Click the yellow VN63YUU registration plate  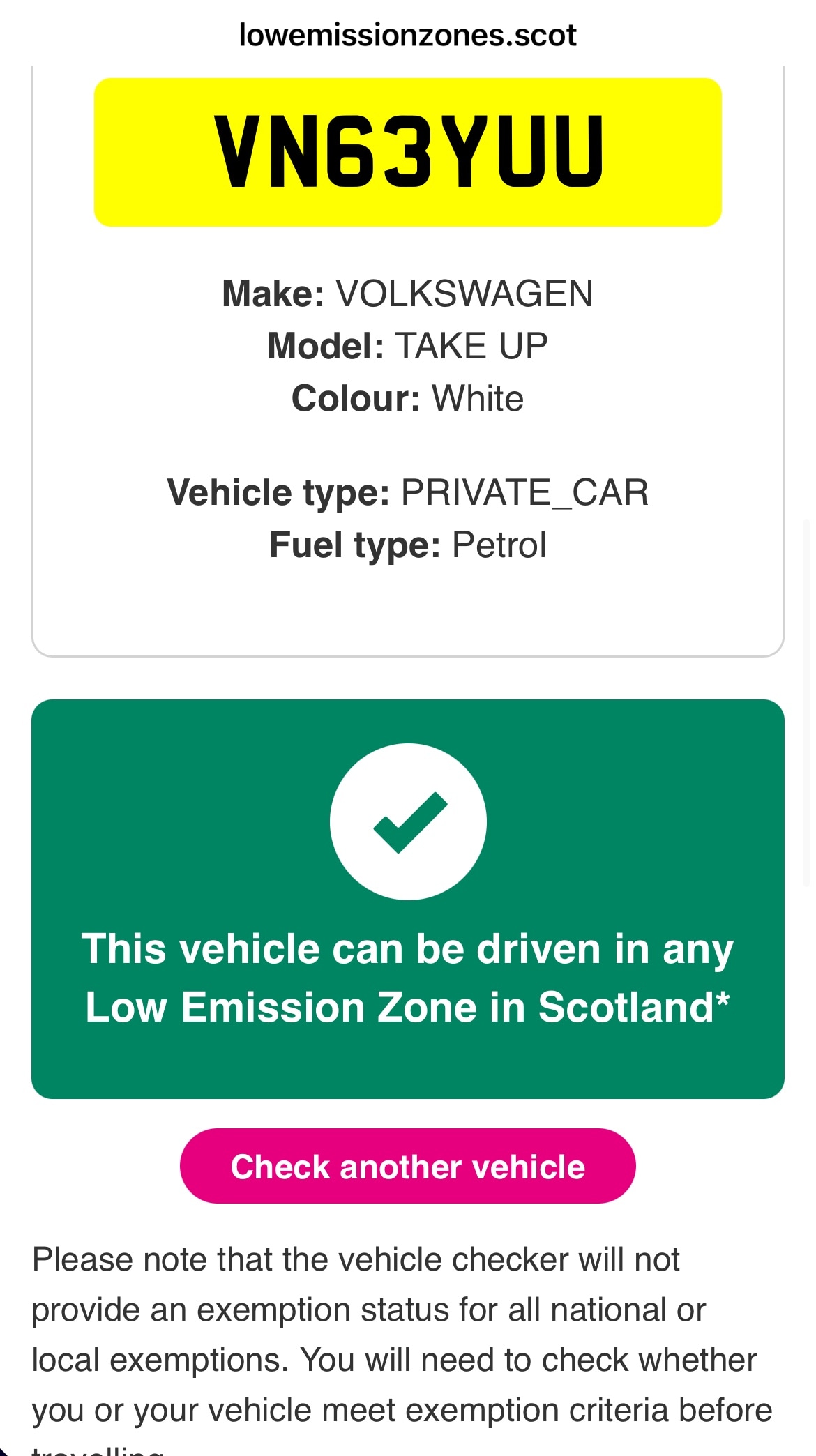point(407,152)
